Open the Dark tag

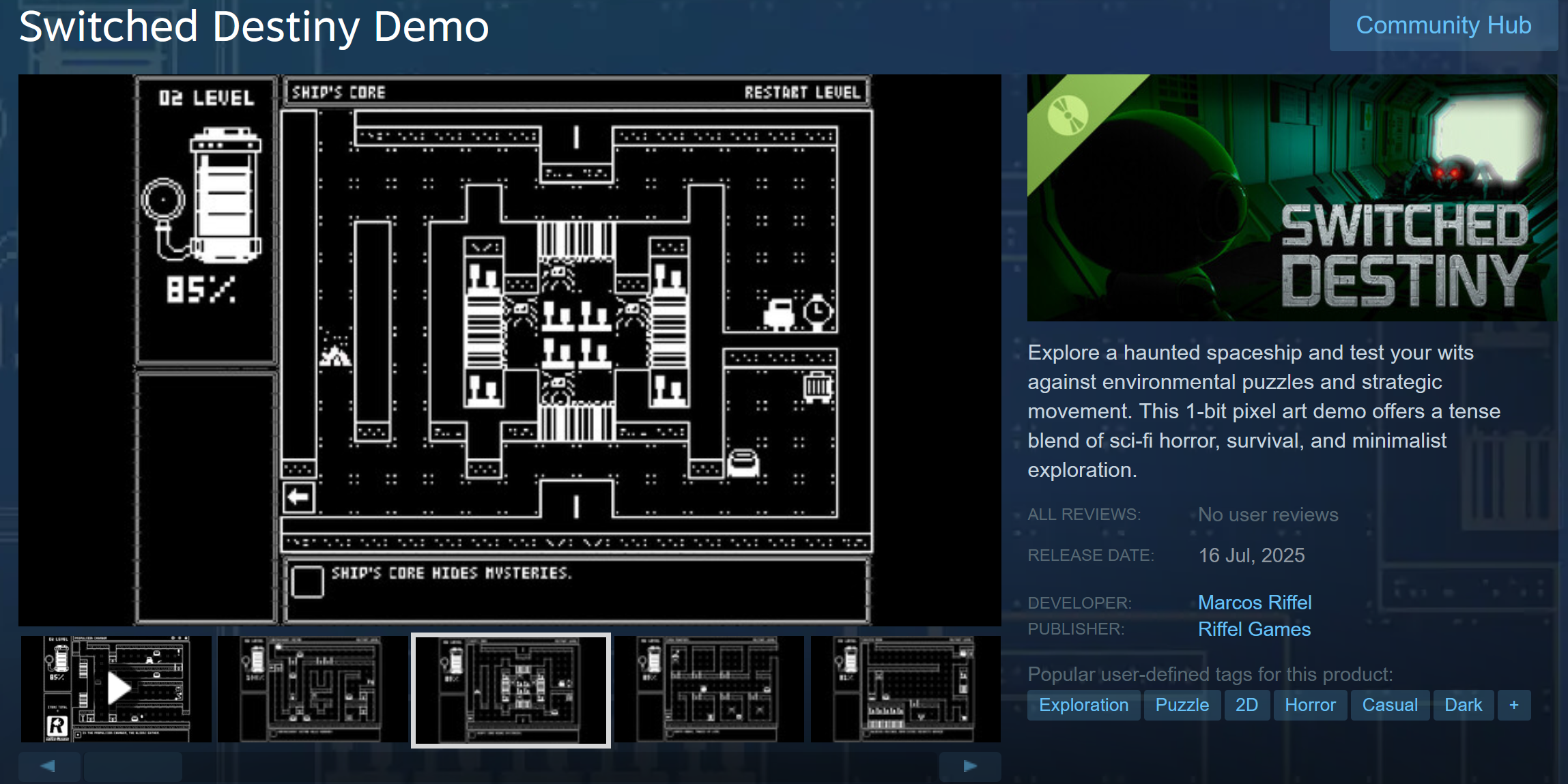[x=1463, y=705]
